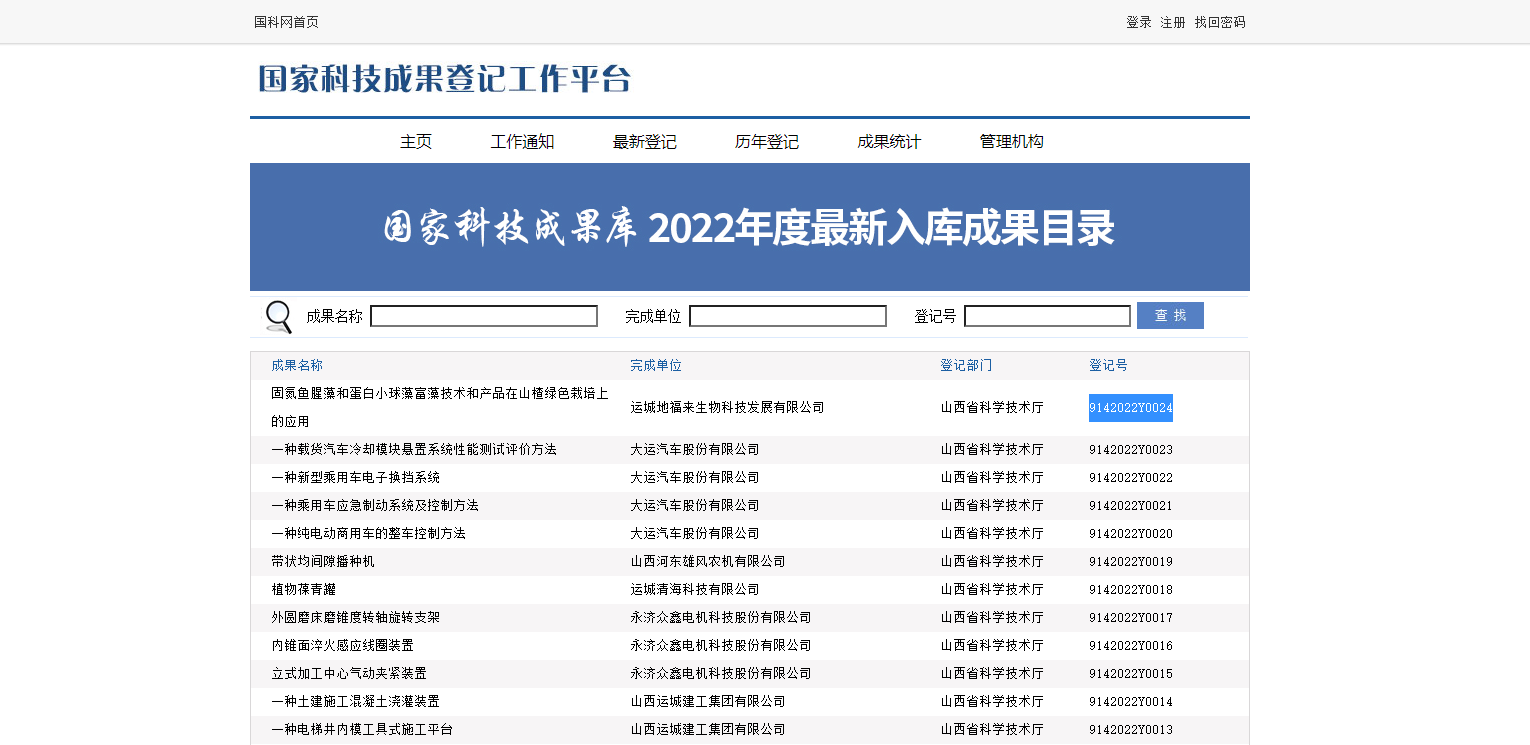Viewport: 1530px width, 745px height.
Task: Click the 登记部门 column header
Action: pos(966,366)
